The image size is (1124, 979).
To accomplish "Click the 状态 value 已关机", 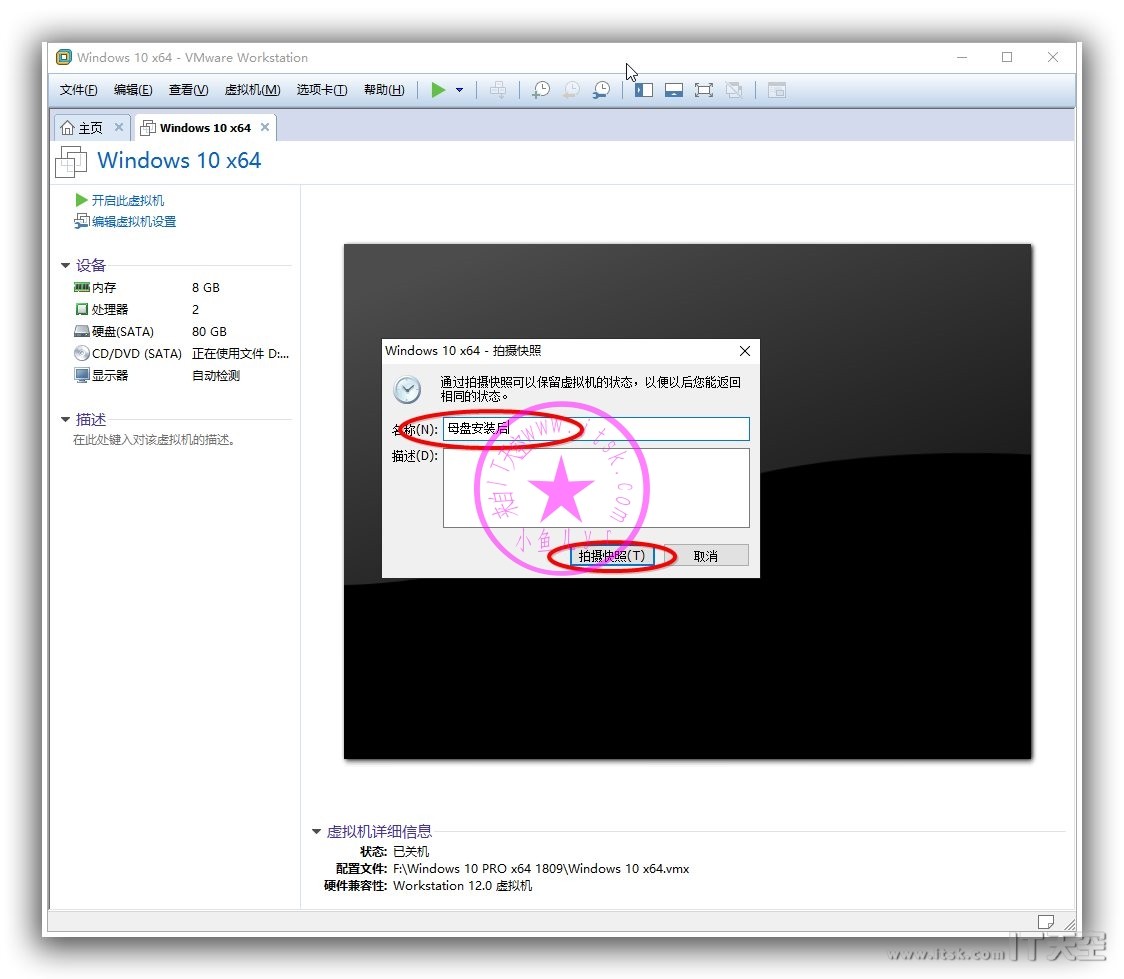I will pyautogui.click(x=411, y=851).
